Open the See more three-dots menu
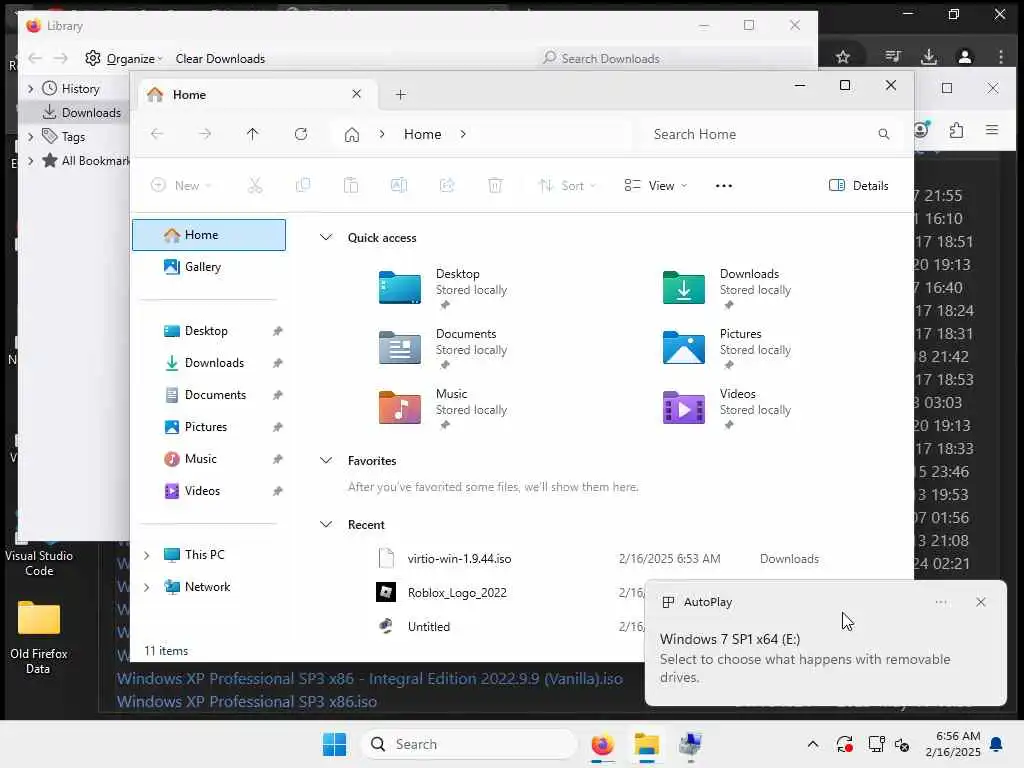Image resolution: width=1024 pixels, height=768 pixels. tap(724, 185)
